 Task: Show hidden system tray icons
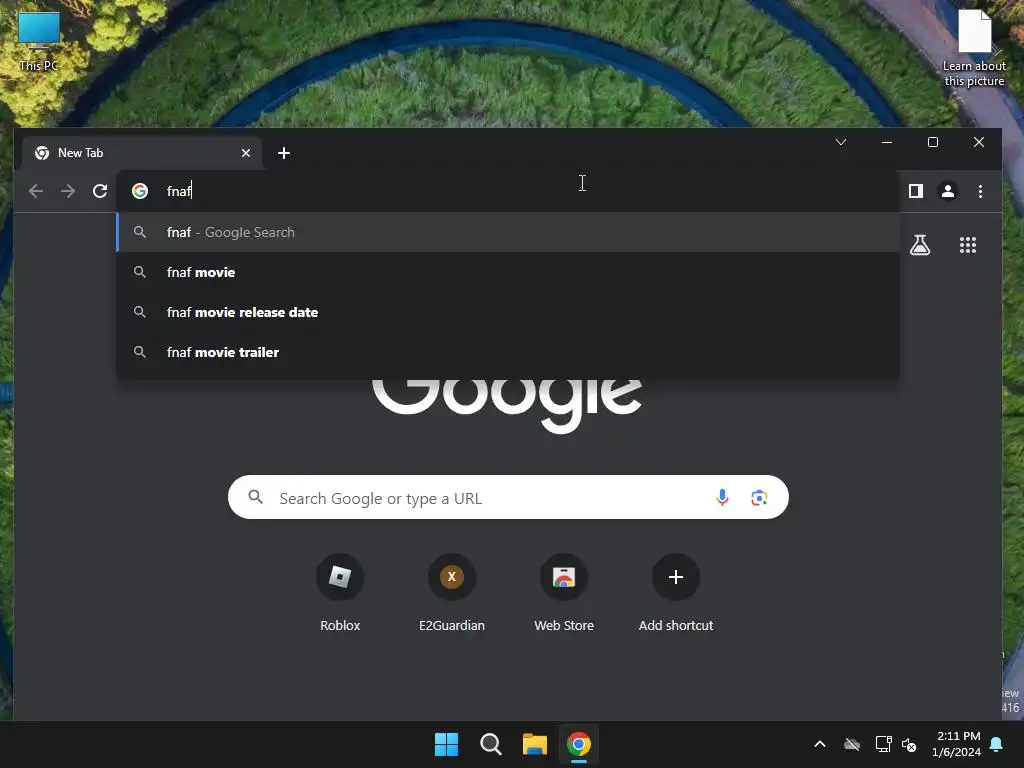tap(820, 744)
